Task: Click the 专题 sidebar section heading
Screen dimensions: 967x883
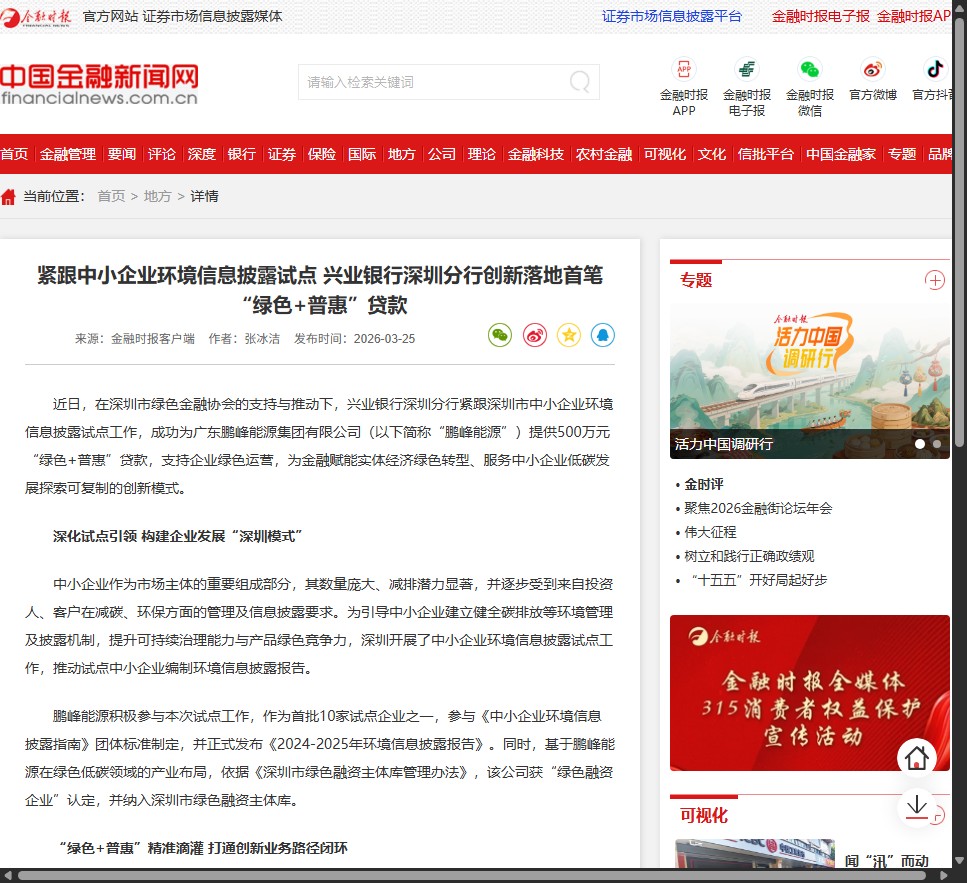Action: 696,281
